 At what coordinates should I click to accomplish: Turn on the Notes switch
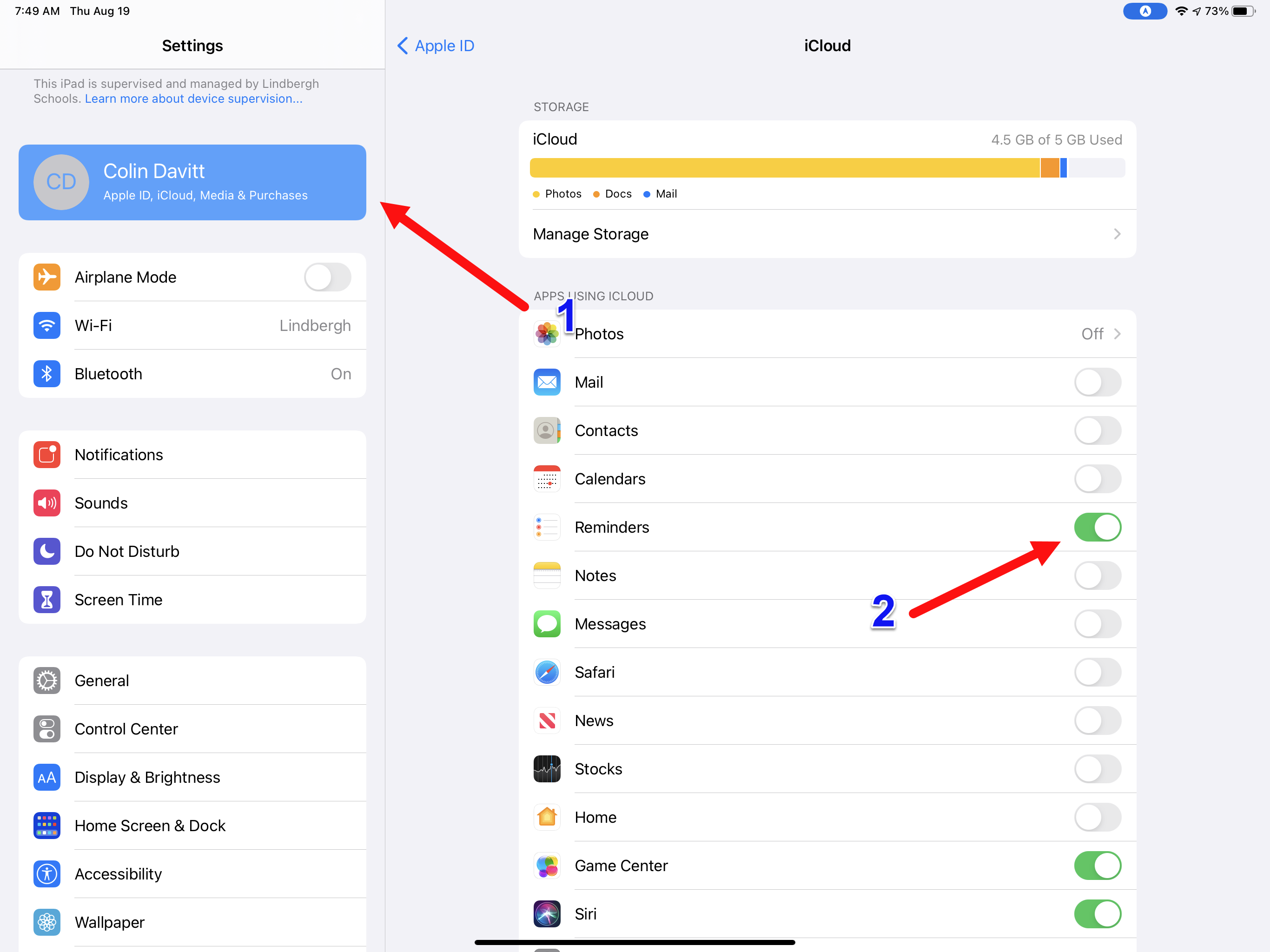click(1097, 575)
